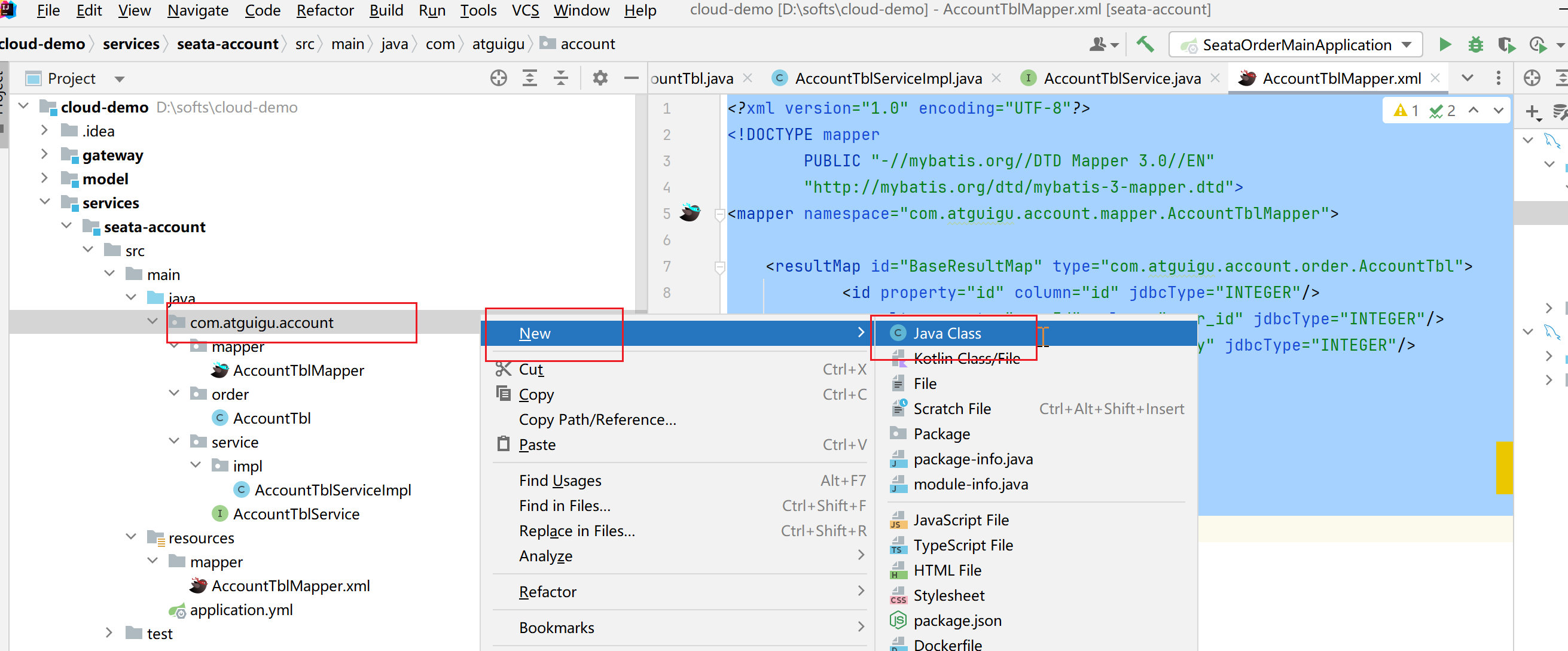Choose Kotlin Class/File in submenu
Screen dimensions: 1568x651
click(x=1035, y=358)
